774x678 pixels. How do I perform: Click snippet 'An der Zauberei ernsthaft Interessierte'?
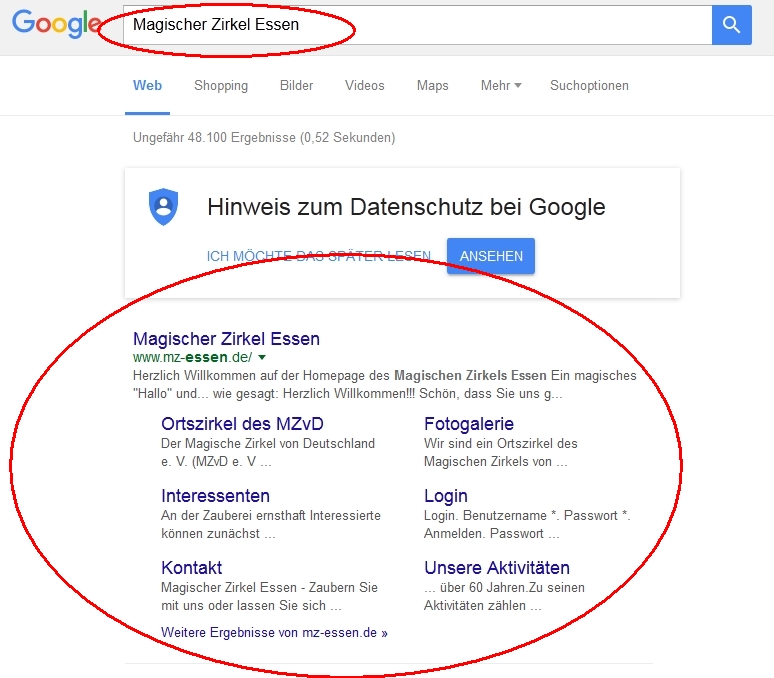(x=271, y=515)
